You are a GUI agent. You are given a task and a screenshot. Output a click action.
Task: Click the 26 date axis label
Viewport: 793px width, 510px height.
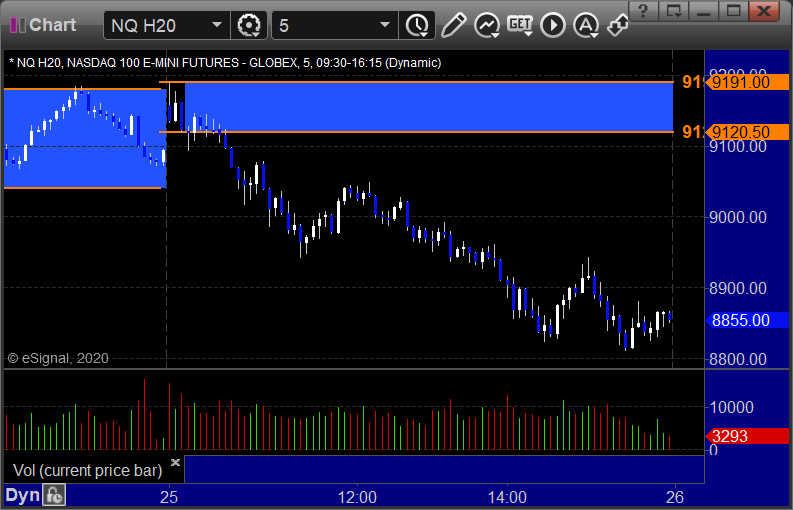(x=675, y=497)
